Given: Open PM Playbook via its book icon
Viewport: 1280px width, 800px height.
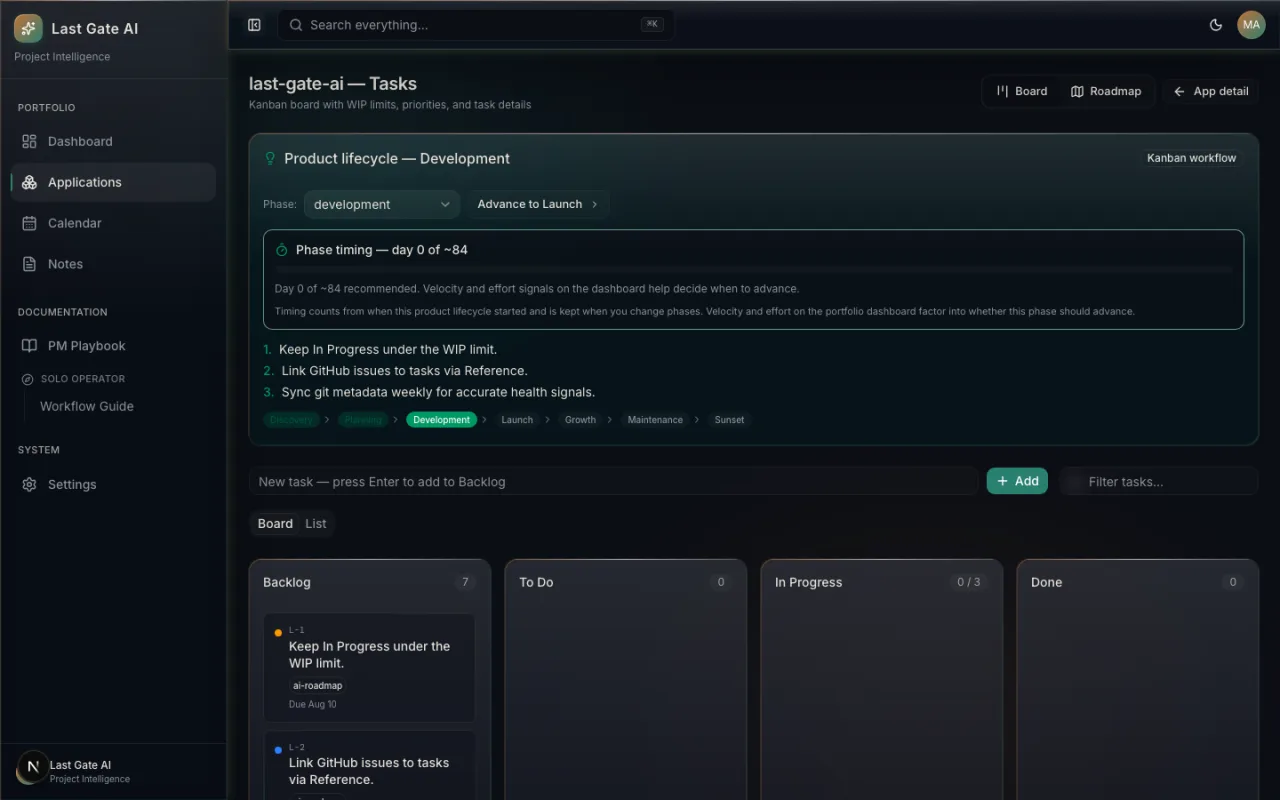Looking at the screenshot, I should pos(29,346).
